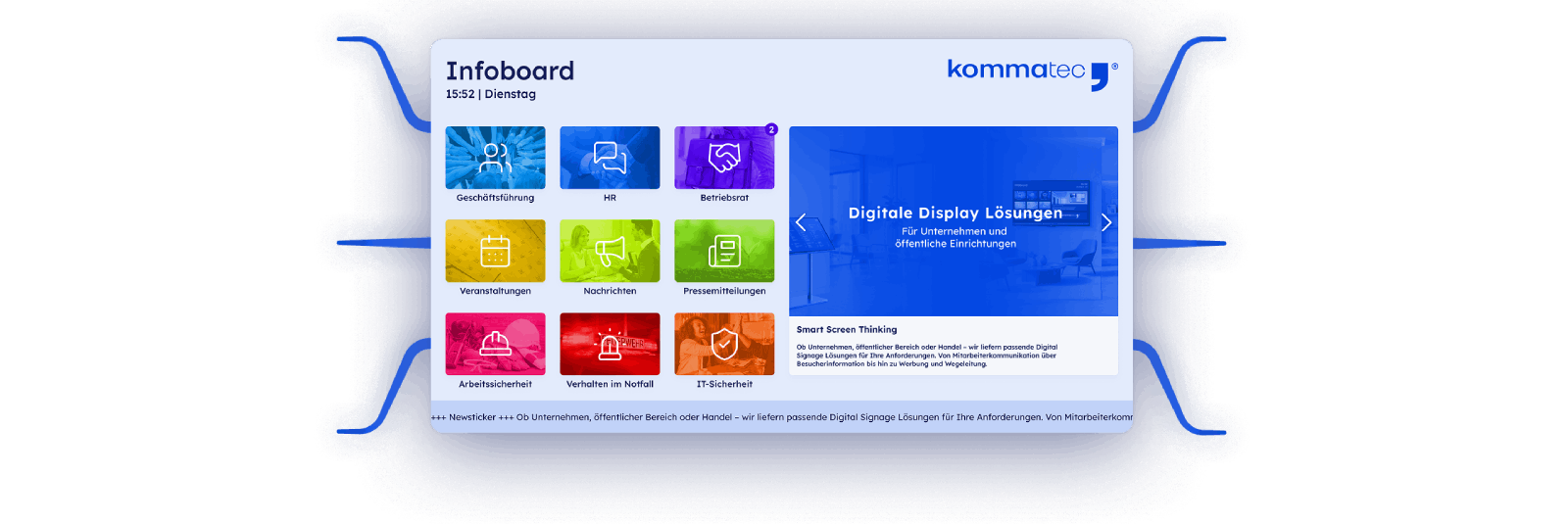The image size is (1568, 524).
Task: Click the Arbeitssicherheit label
Action: pos(495,384)
